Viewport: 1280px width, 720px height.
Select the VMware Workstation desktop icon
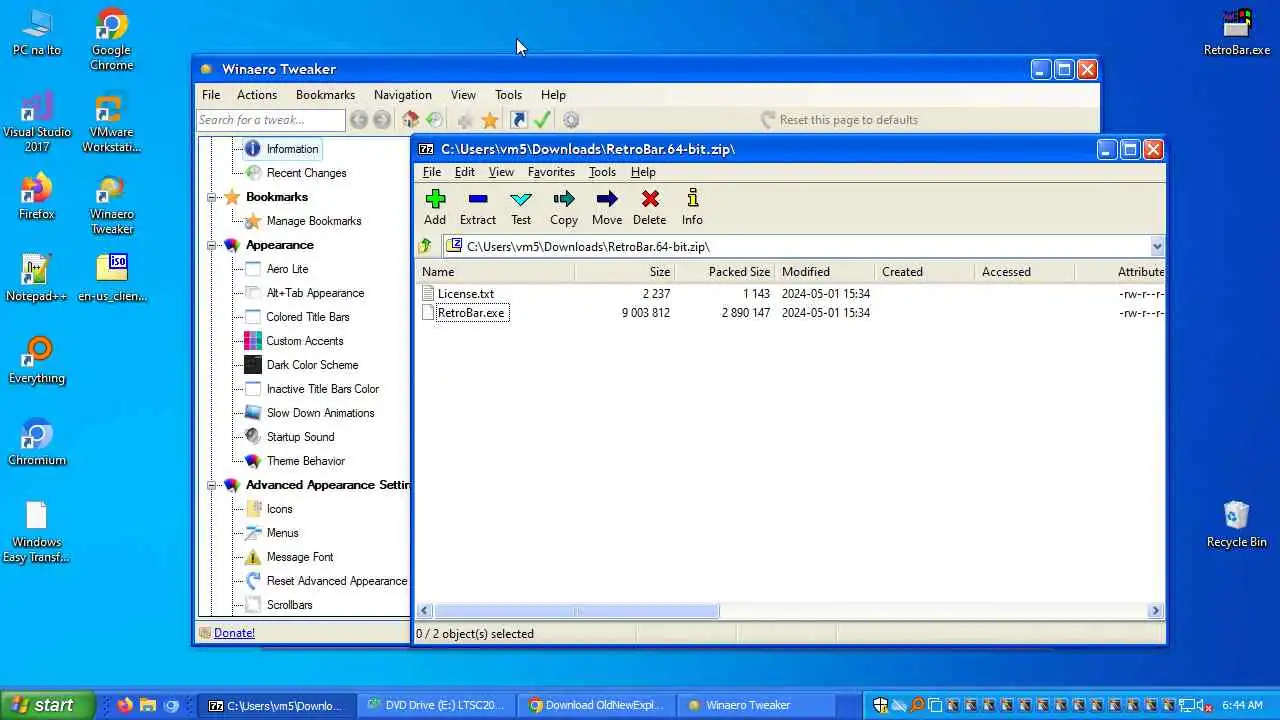pos(111,122)
